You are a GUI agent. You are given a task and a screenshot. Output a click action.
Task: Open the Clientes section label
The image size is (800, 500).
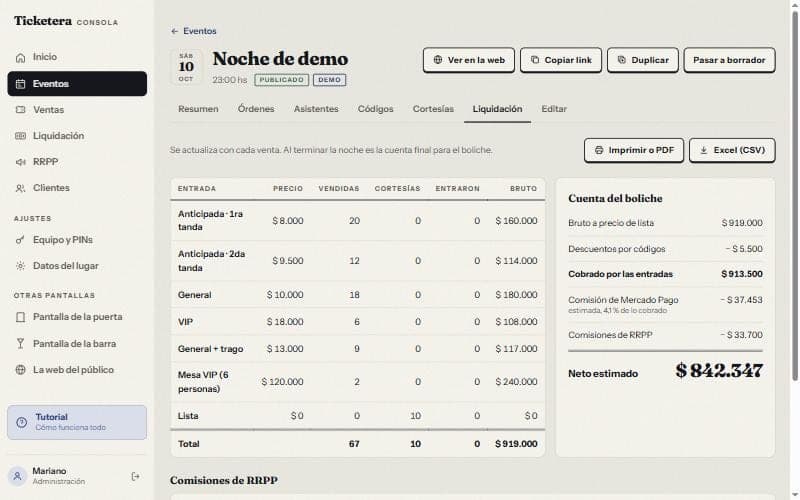[x=51, y=188]
